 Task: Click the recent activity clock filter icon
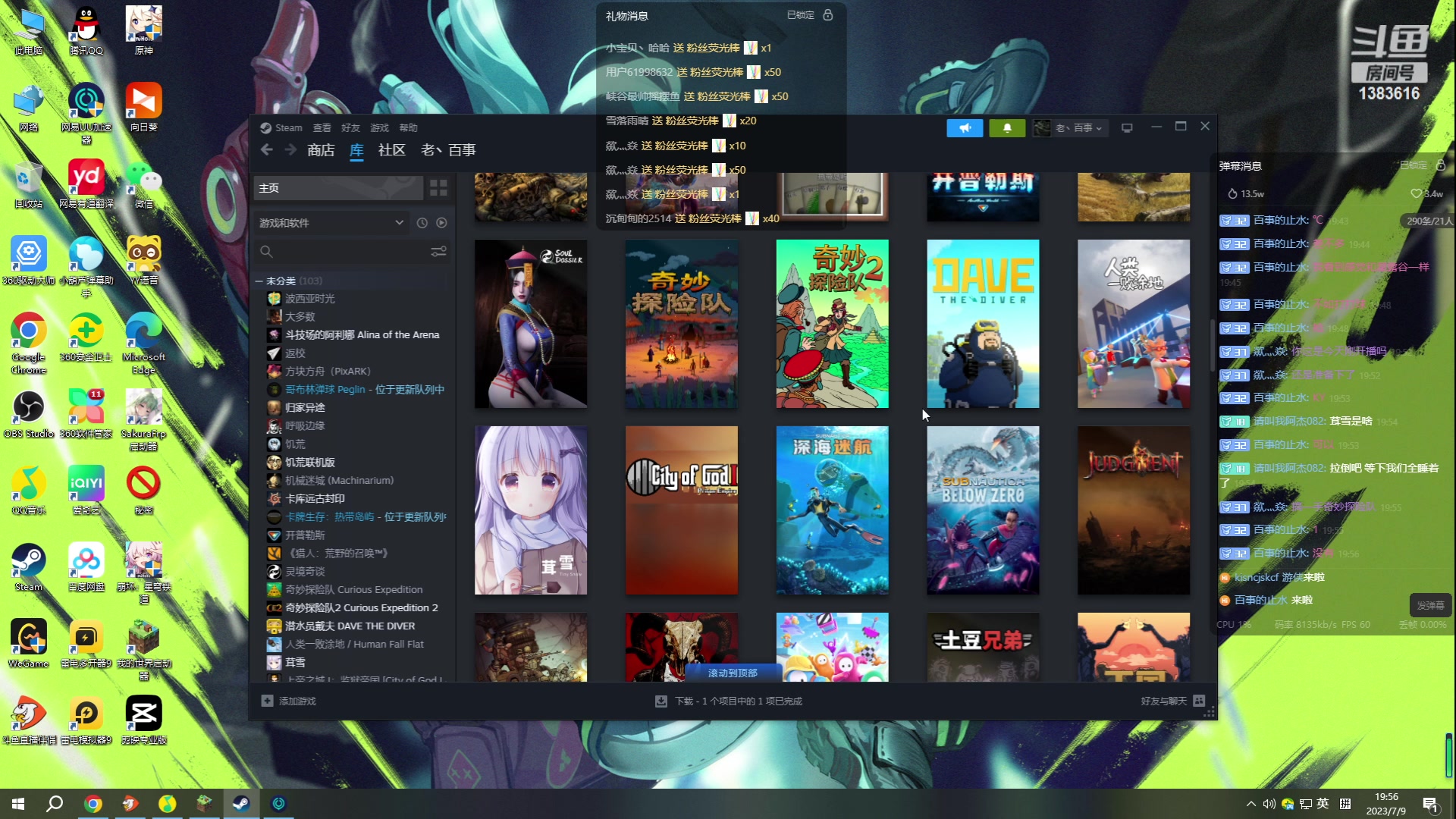[x=422, y=223]
